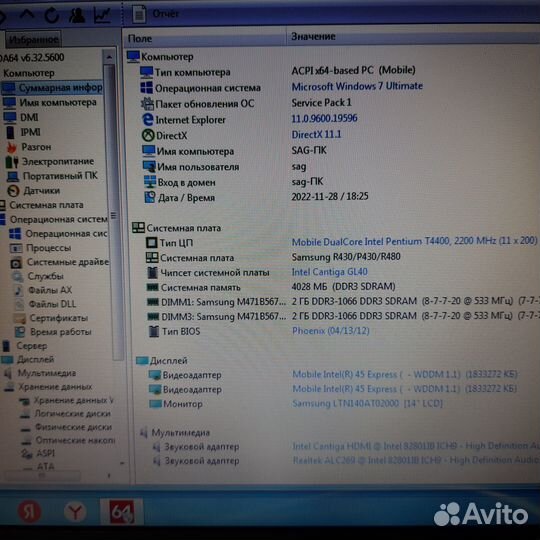Click the Сертификаты icon
This screenshot has height=540, width=540.
[x=19, y=318]
